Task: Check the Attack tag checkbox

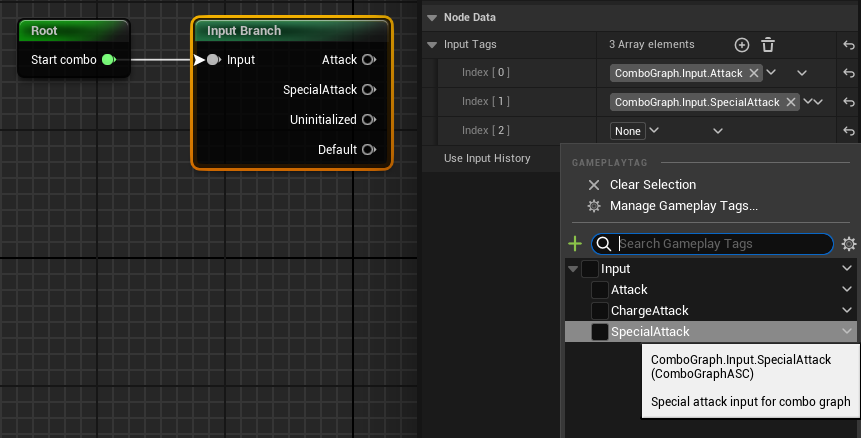Action: tap(600, 290)
